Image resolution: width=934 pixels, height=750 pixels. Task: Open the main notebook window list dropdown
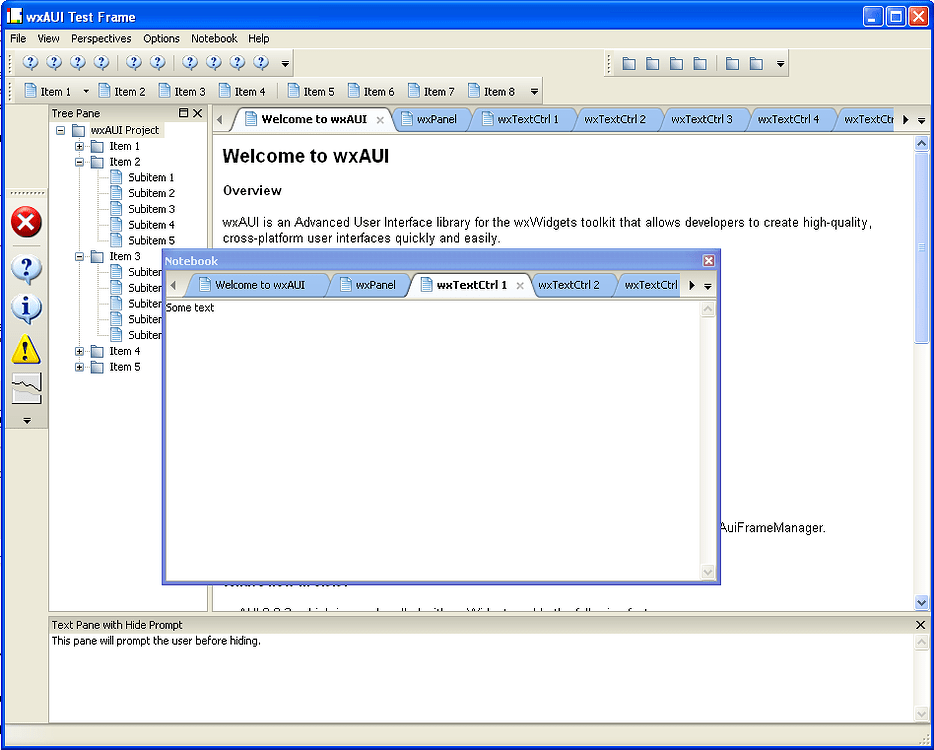[921, 120]
